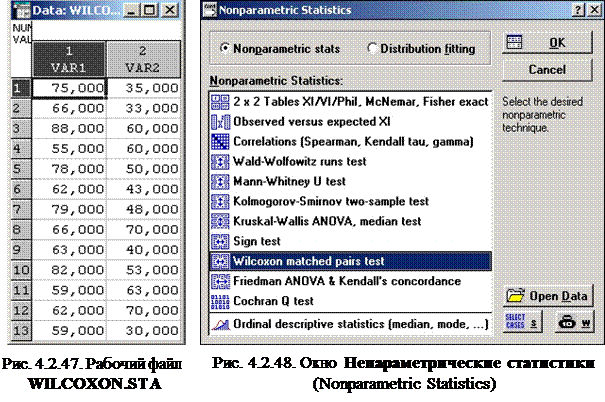Click VAR1 cell 88,000 in row 3
This screenshot has height=402, width=605.
69,129
